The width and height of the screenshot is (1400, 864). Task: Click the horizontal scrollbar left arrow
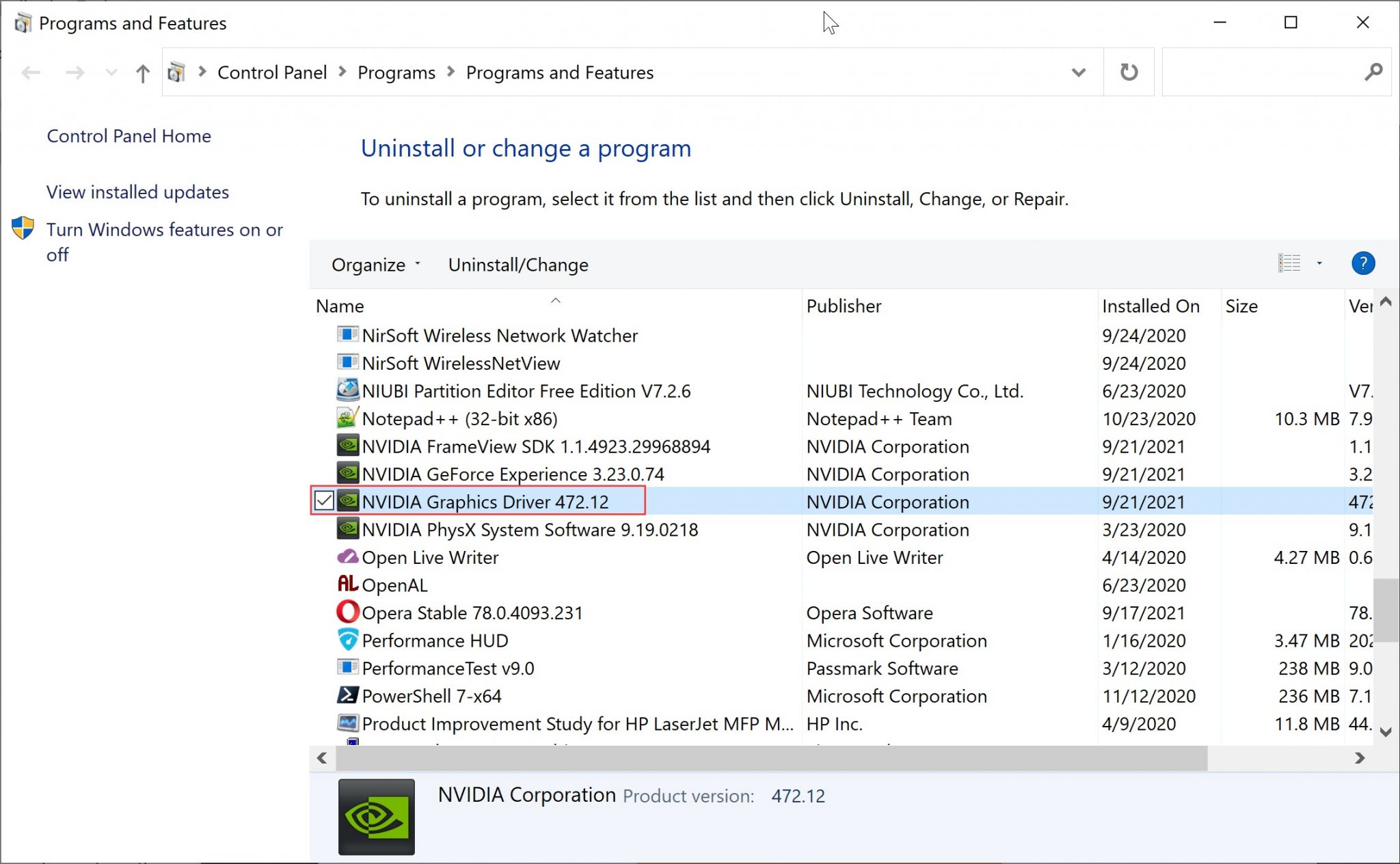pyautogui.click(x=322, y=758)
